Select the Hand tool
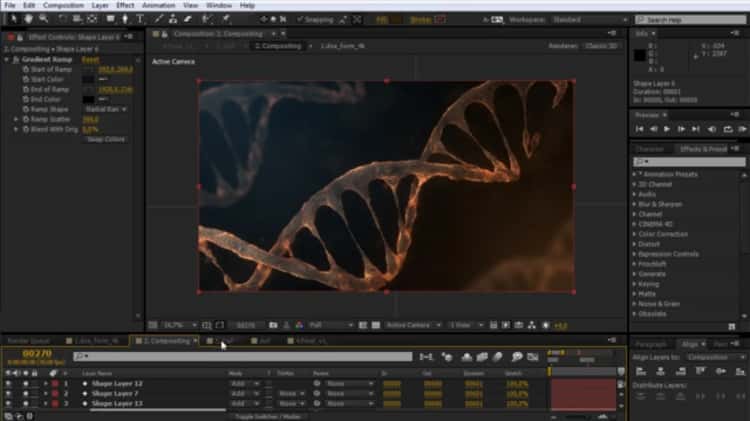 (x=29, y=19)
